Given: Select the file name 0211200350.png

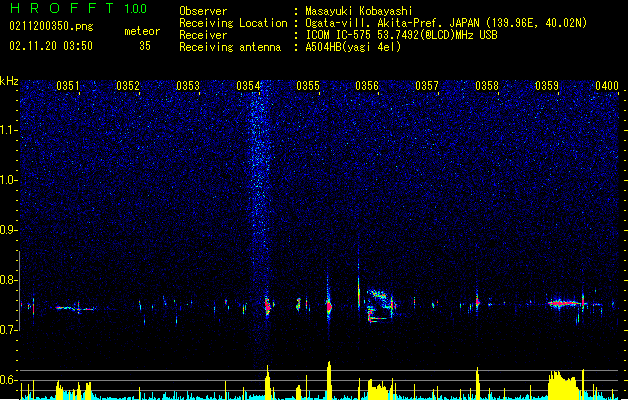Looking at the screenshot, I should coord(51,26).
